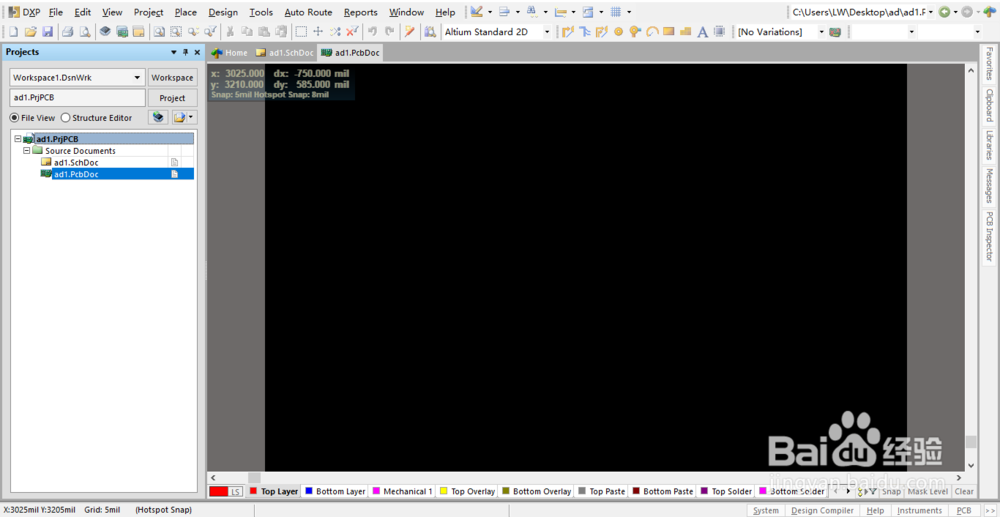Screen dimensions: 1000x517
Task: Open Print Preview from the toolbar
Action: (x=84, y=32)
